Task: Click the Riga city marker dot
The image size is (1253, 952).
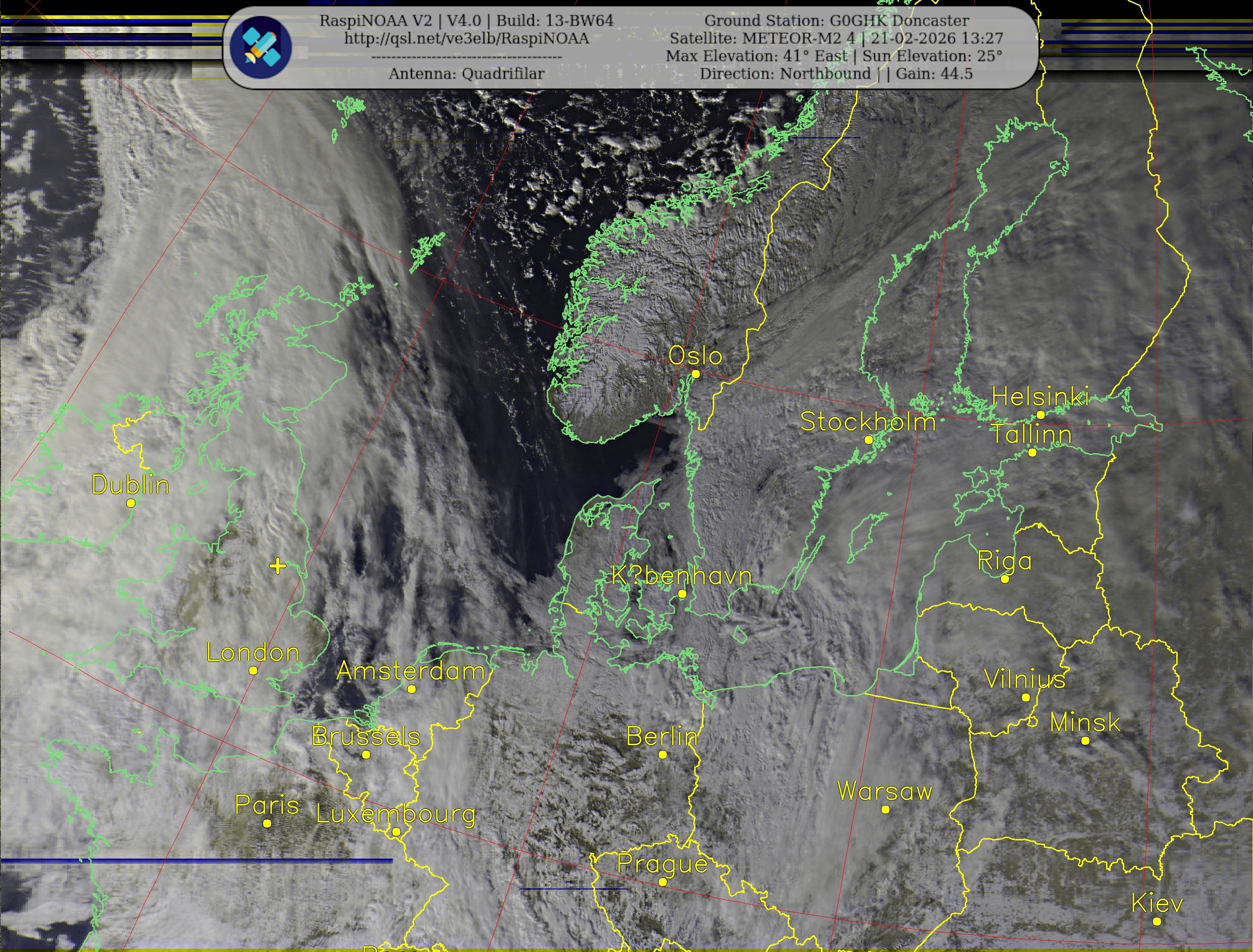Action: 1005,579
